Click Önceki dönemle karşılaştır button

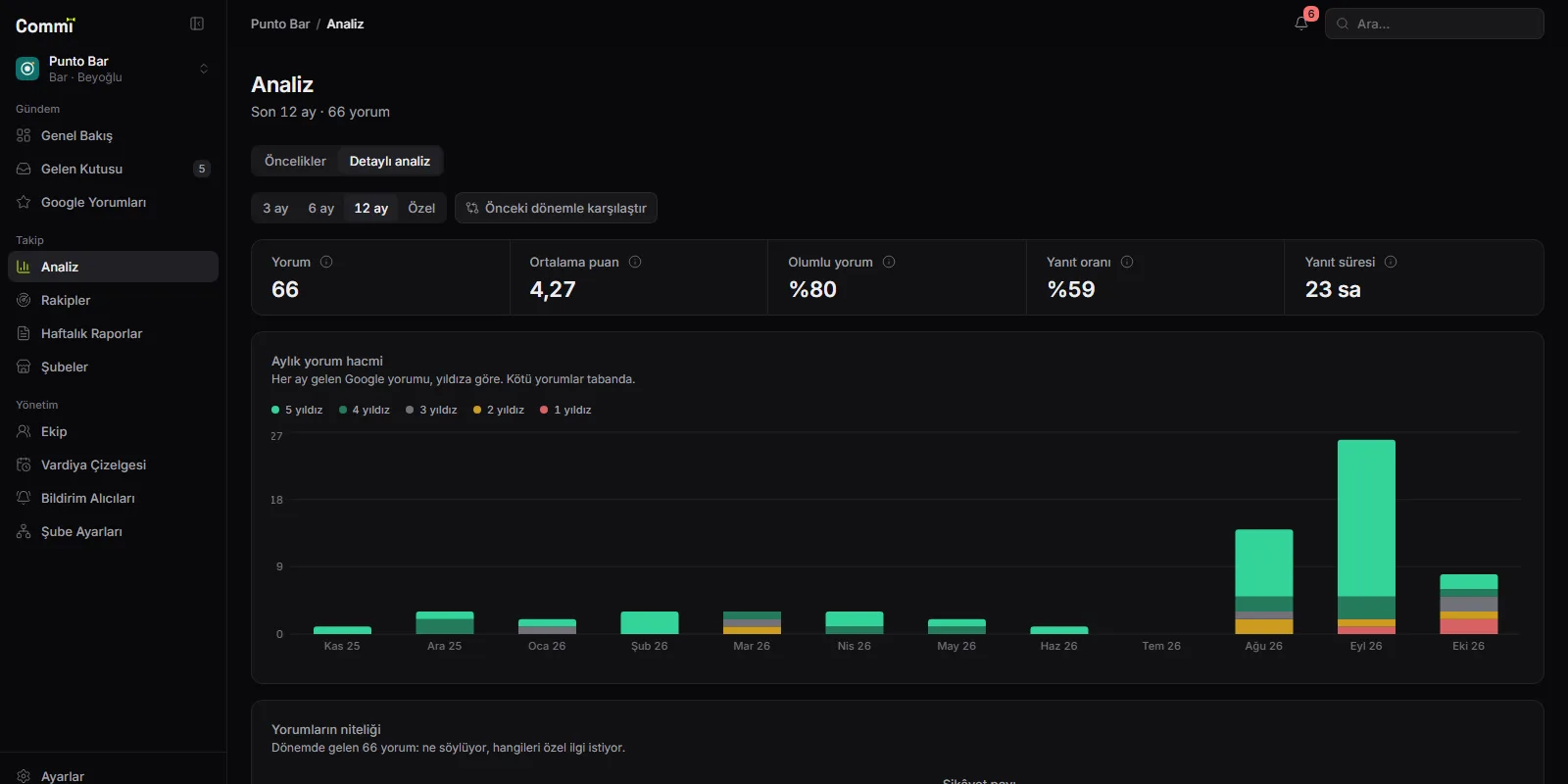[556, 208]
